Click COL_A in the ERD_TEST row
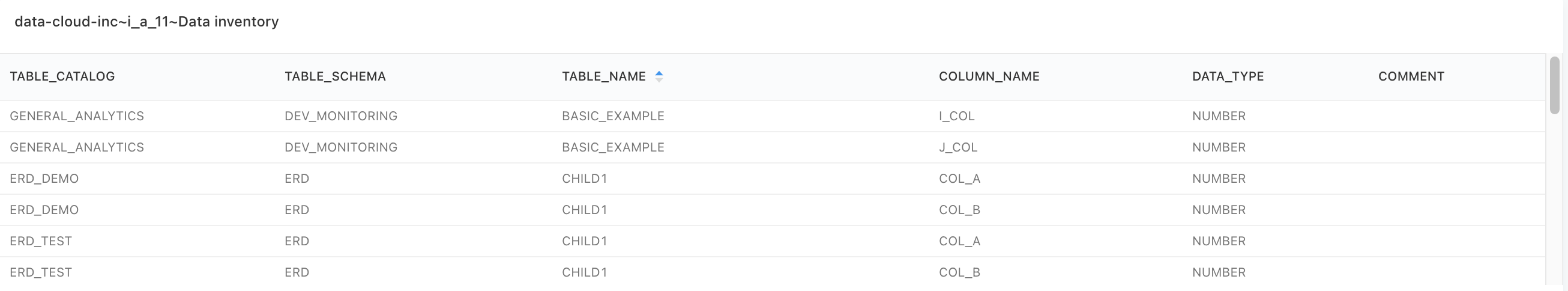 [x=959, y=240]
